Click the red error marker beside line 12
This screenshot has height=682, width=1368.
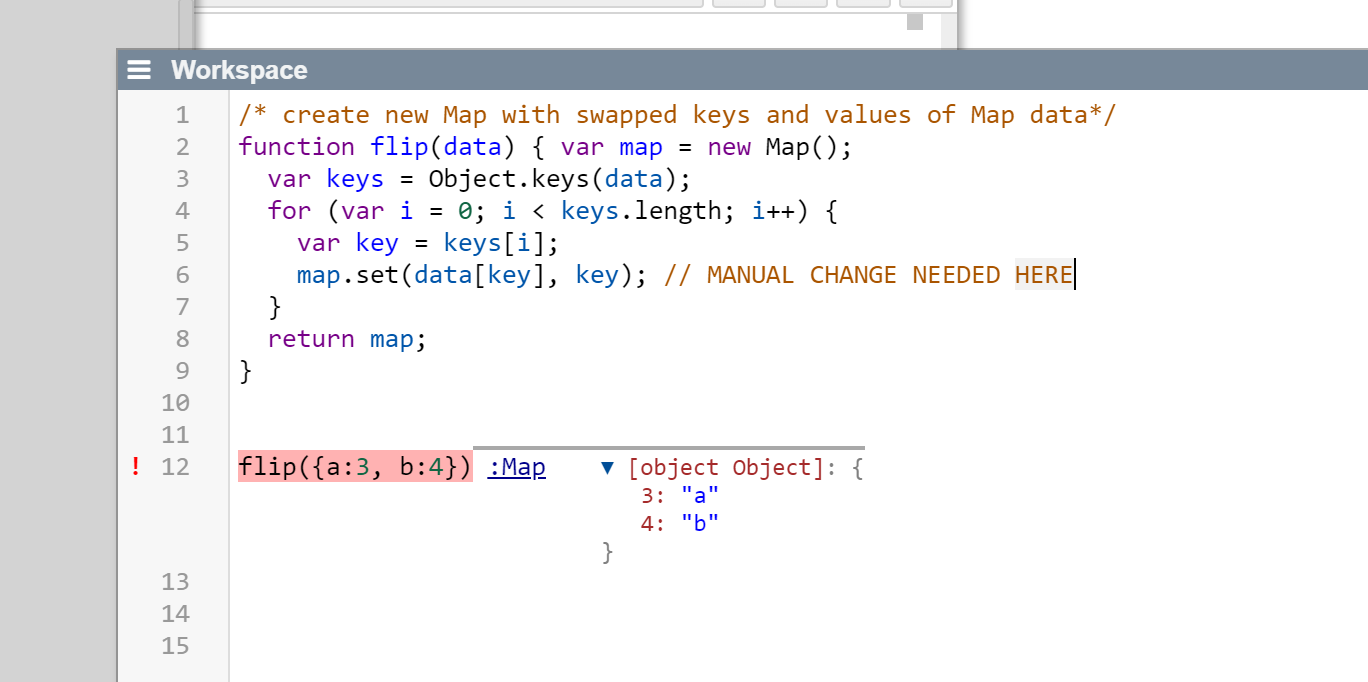[136, 466]
